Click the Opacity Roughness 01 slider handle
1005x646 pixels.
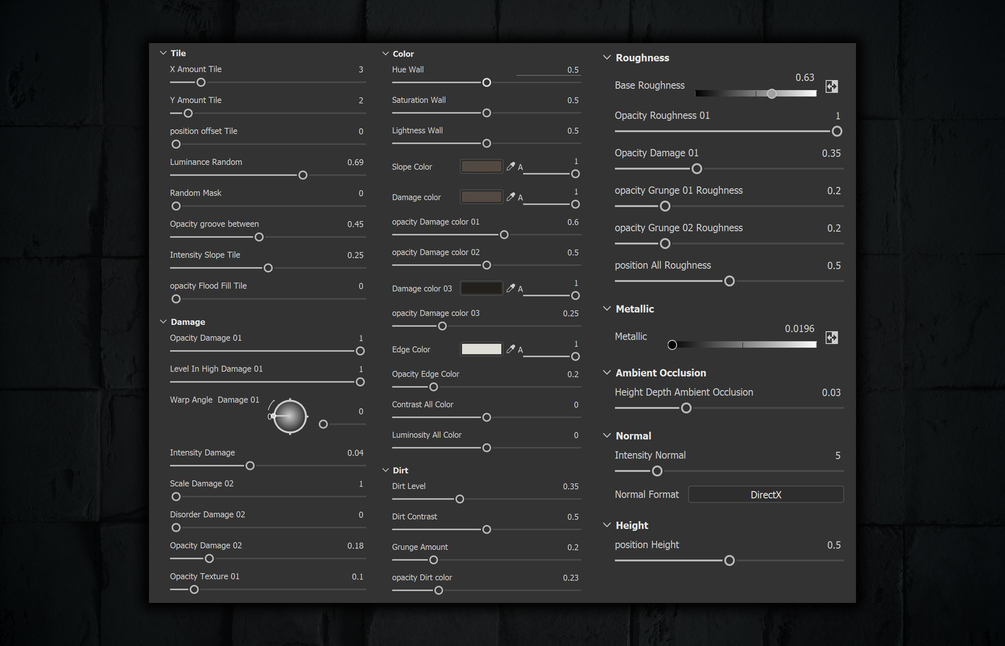(x=836, y=131)
